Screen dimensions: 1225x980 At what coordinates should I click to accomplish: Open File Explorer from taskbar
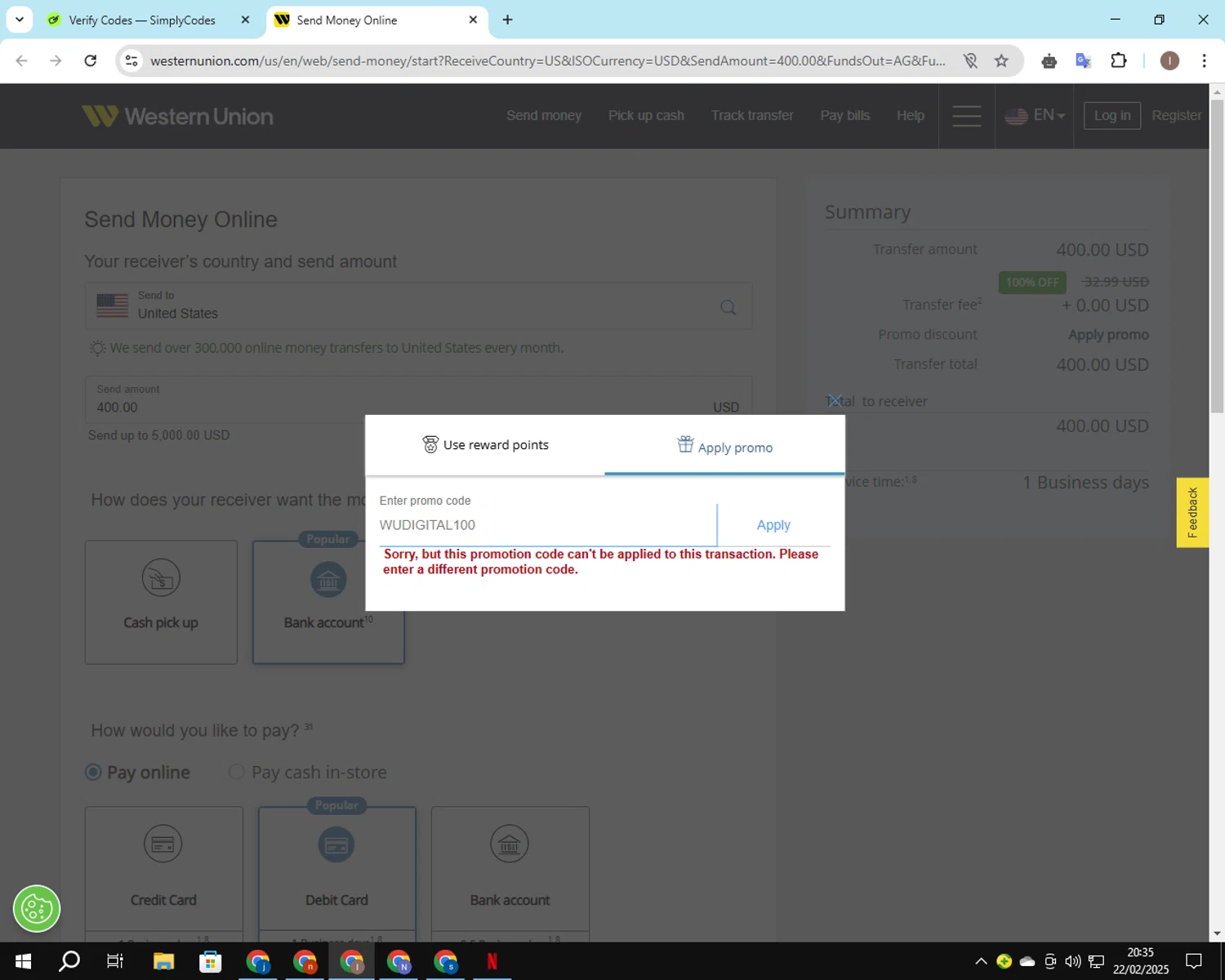click(x=163, y=961)
